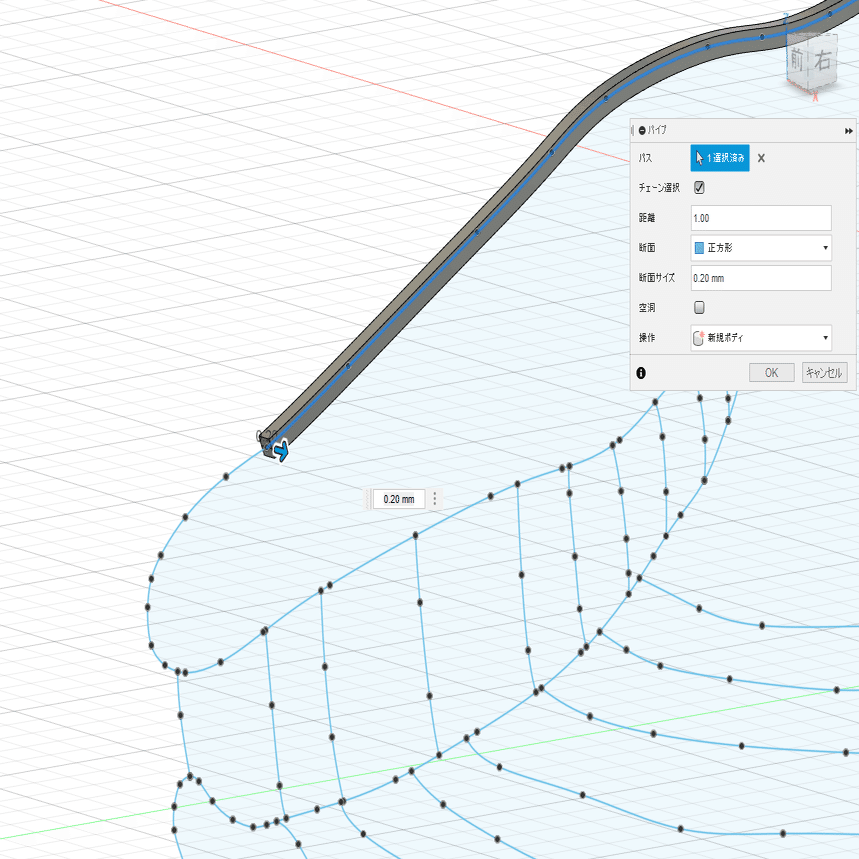Confirm the pipe with OK button

pos(771,373)
